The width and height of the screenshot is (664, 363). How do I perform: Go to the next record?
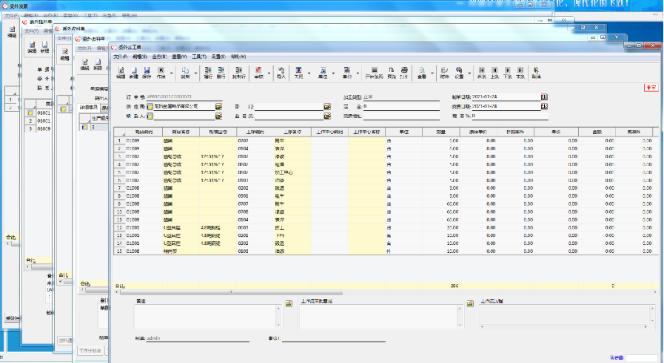click(507, 72)
